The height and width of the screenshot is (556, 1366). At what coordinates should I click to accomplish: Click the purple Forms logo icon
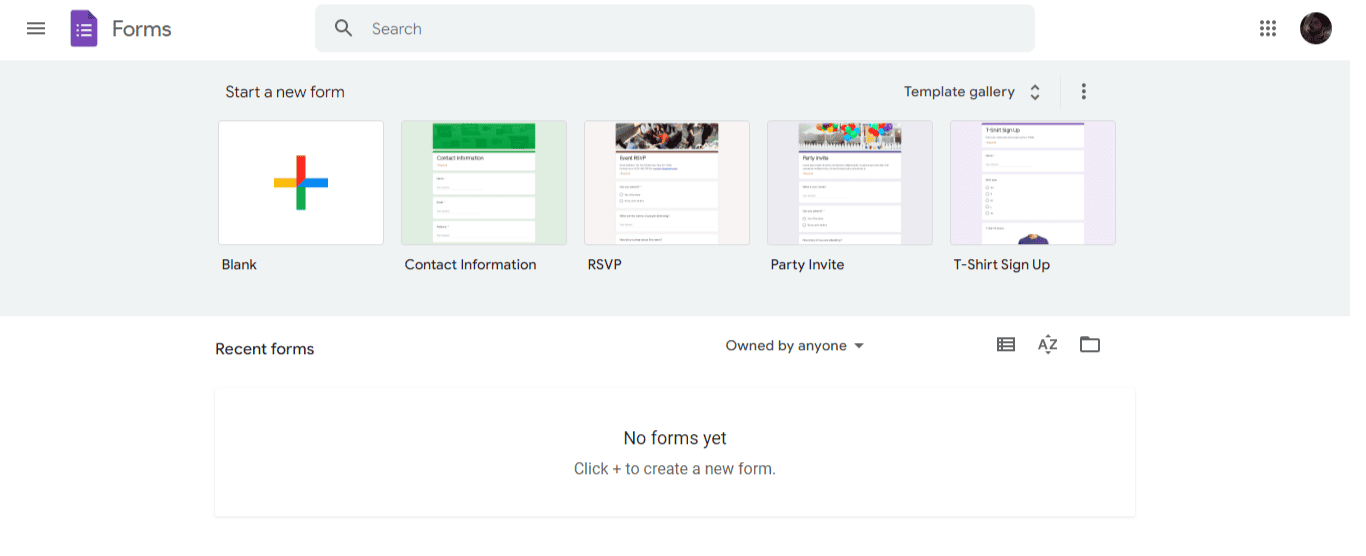pyautogui.click(x=84, y=29)
